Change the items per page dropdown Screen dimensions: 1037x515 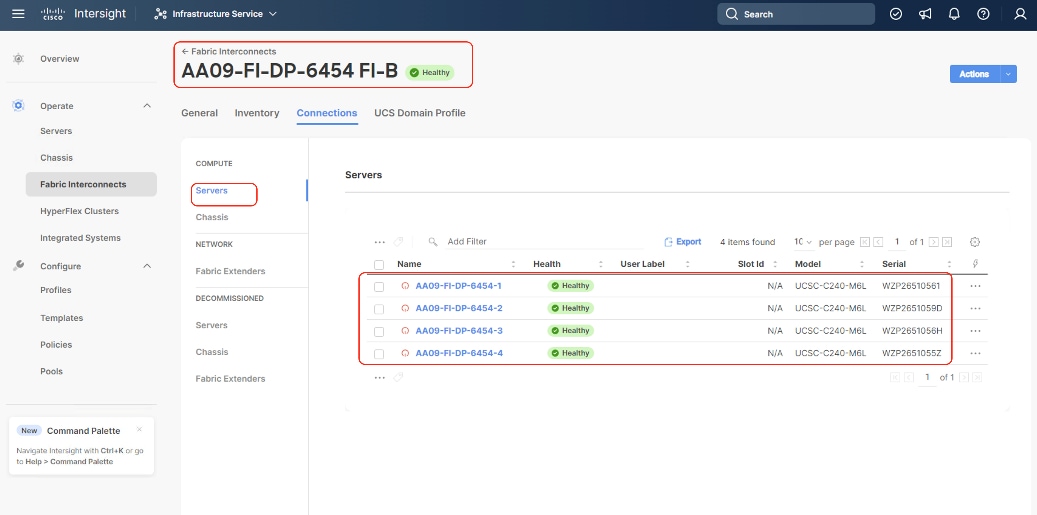(803, 242)
